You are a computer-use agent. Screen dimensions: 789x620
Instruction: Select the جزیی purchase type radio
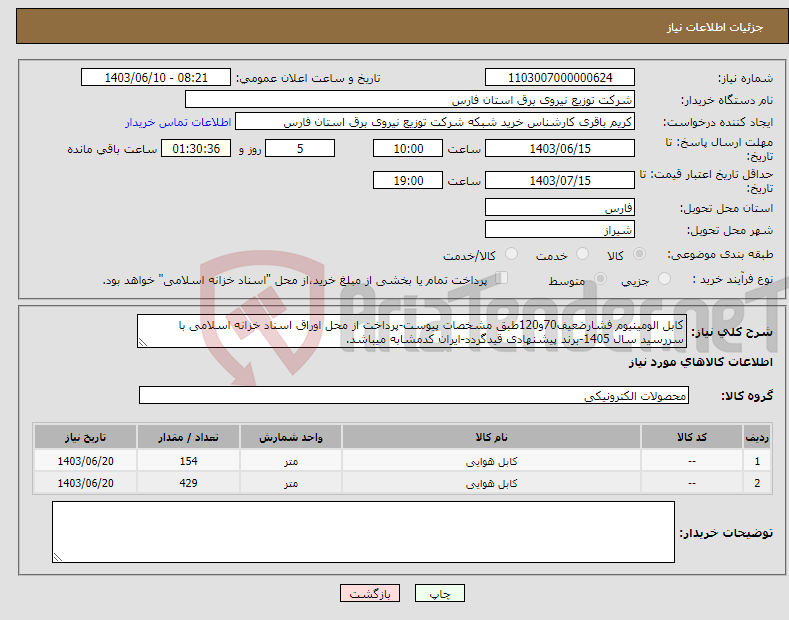[664, 279]
